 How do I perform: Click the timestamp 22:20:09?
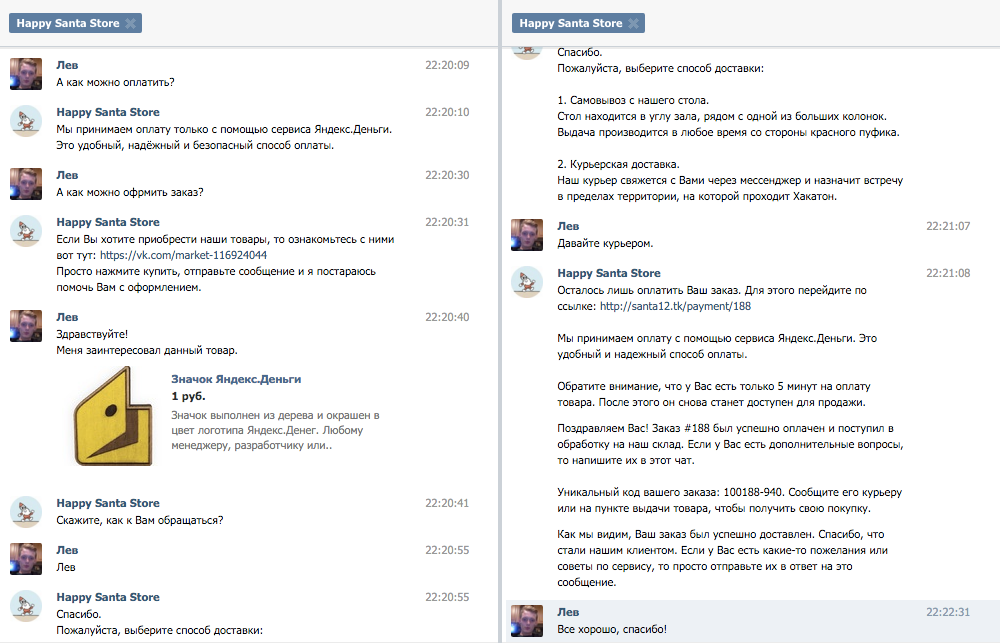pyautogui.click(x=447, y=65)
